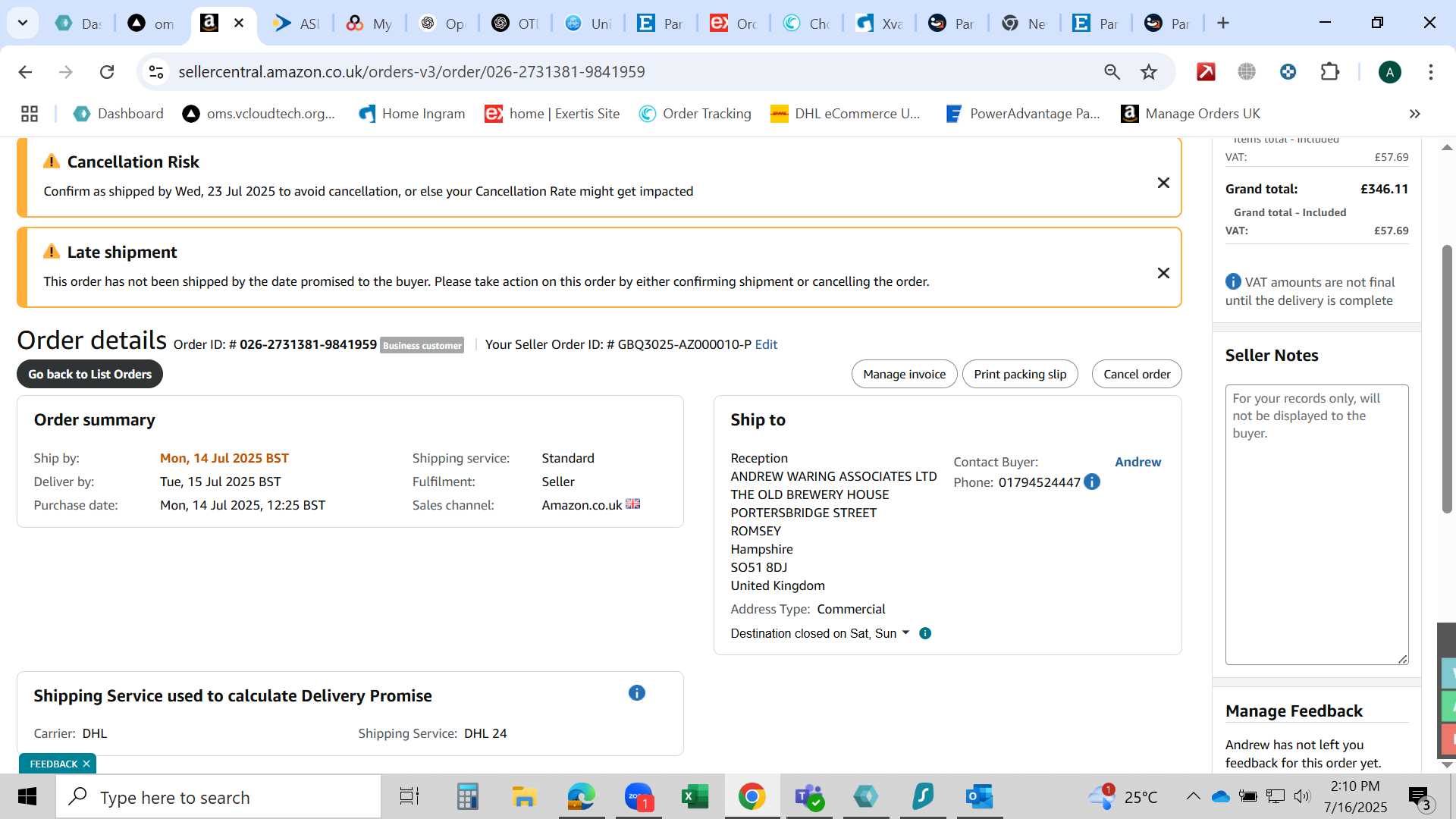The image size is (1456, 819).
Task: Open the oms.vcloudtech.org bookmark
Action: [x=259, y=114]
